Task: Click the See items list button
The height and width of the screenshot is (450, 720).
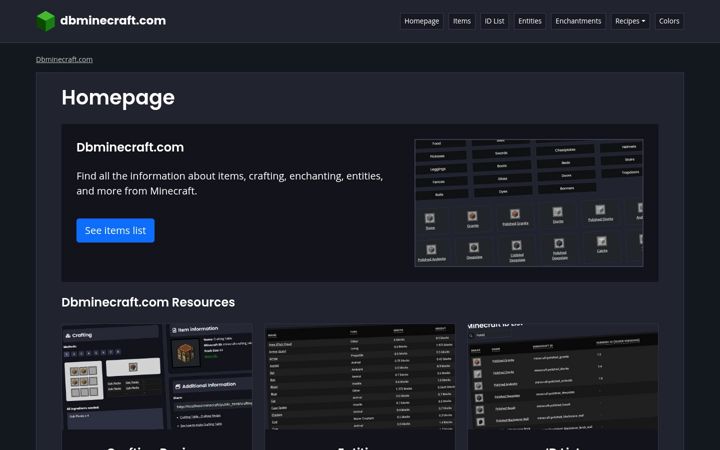Action: point(115,231)
